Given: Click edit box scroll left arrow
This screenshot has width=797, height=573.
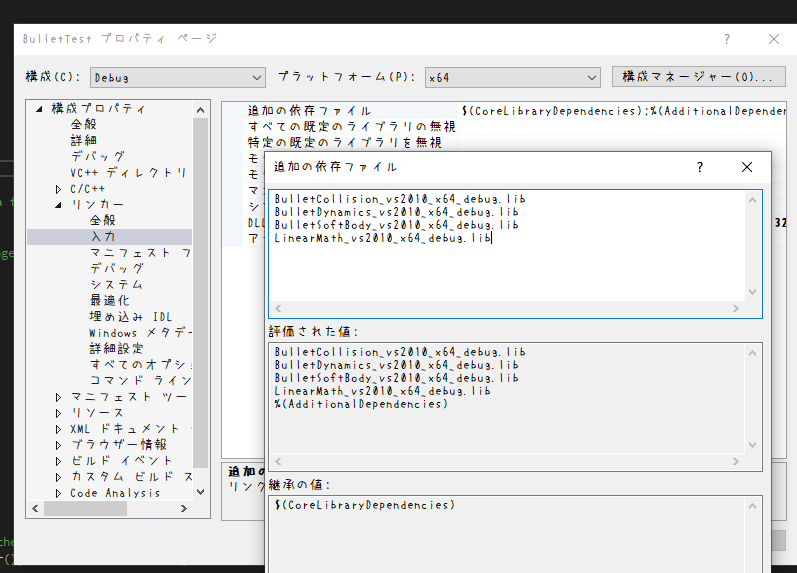Looking at the screenshot, I should click(x=278, y=309).
